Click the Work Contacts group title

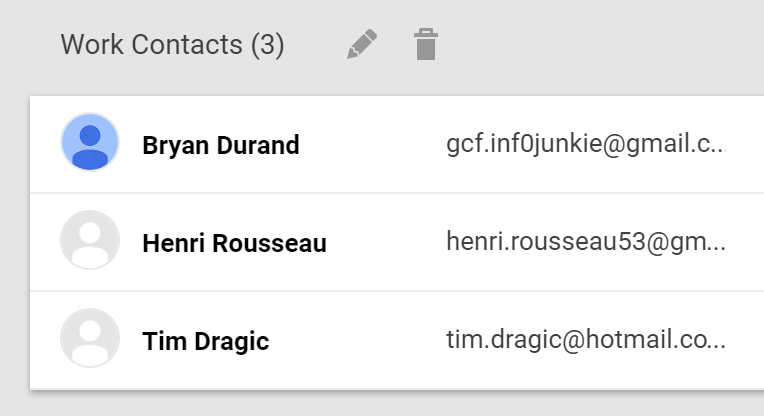pyautogui.click(x=151, y=45)
